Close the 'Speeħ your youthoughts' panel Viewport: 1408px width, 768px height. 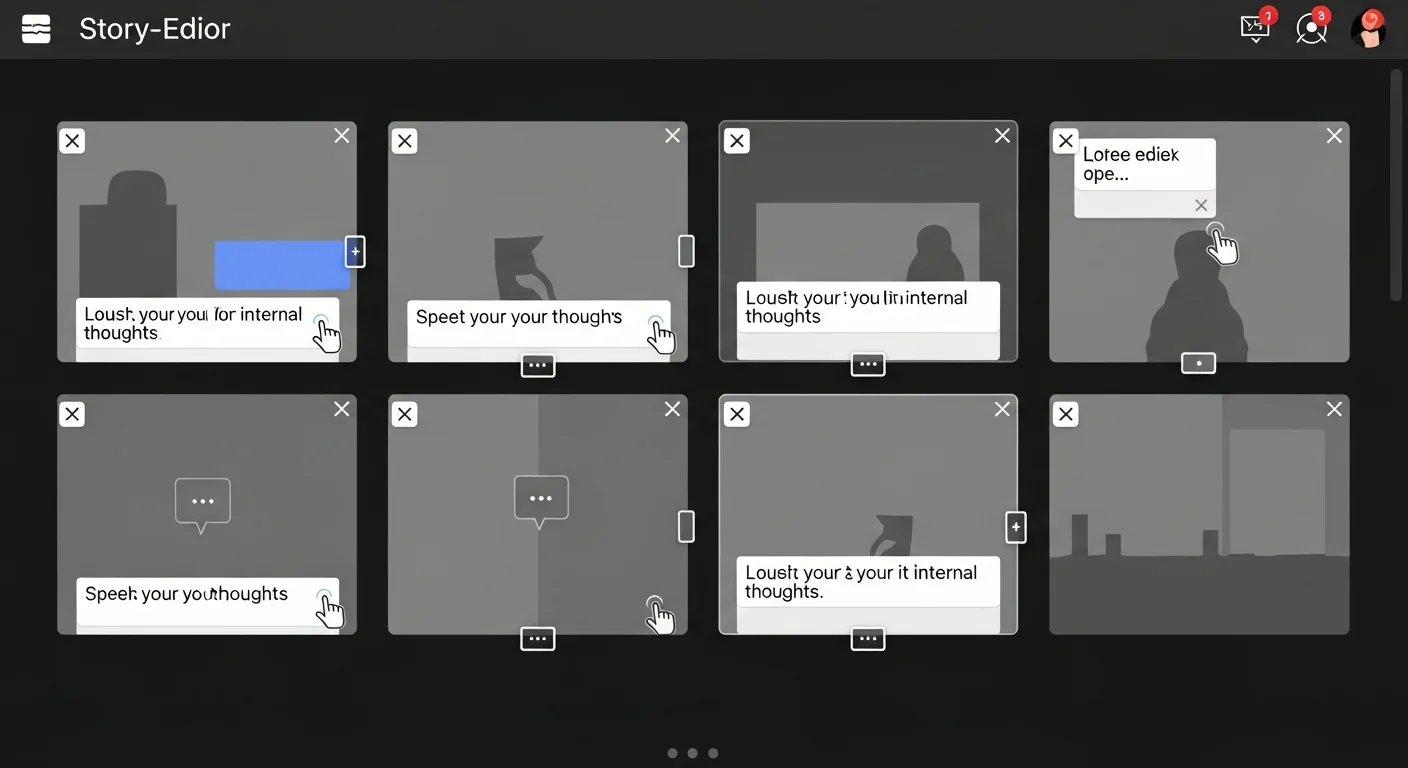pos(342,408)
